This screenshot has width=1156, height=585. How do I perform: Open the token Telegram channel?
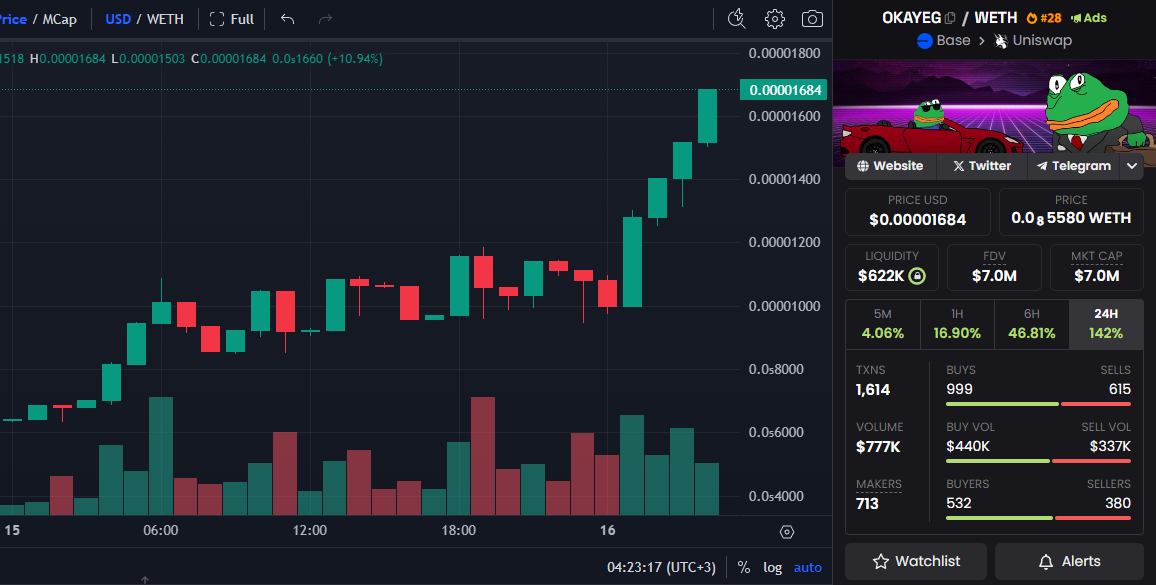pyautogui.click(x=1073, y=166)
